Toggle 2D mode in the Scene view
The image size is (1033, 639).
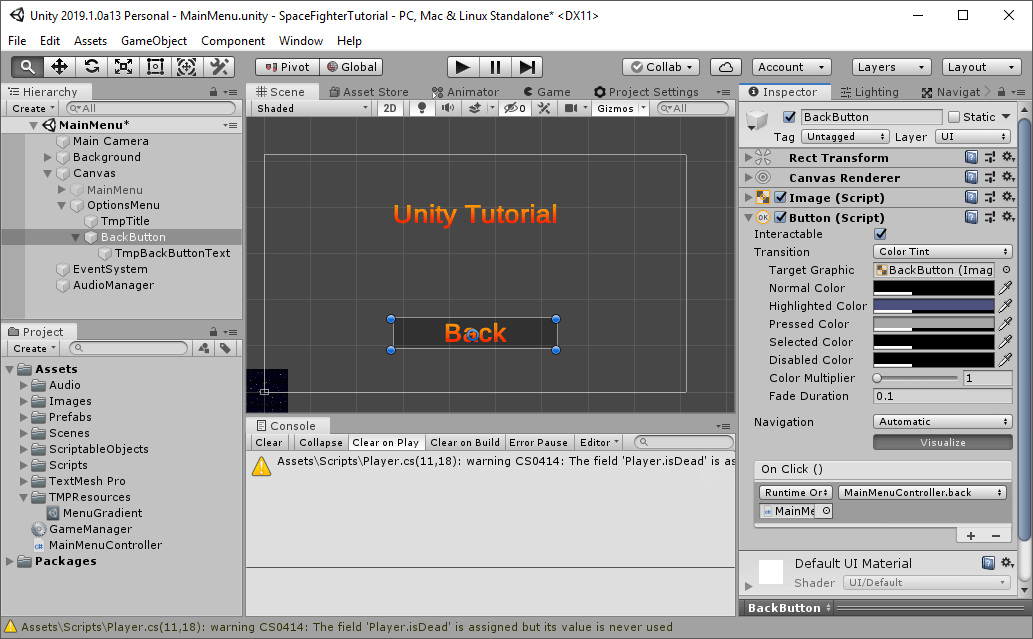389,108
